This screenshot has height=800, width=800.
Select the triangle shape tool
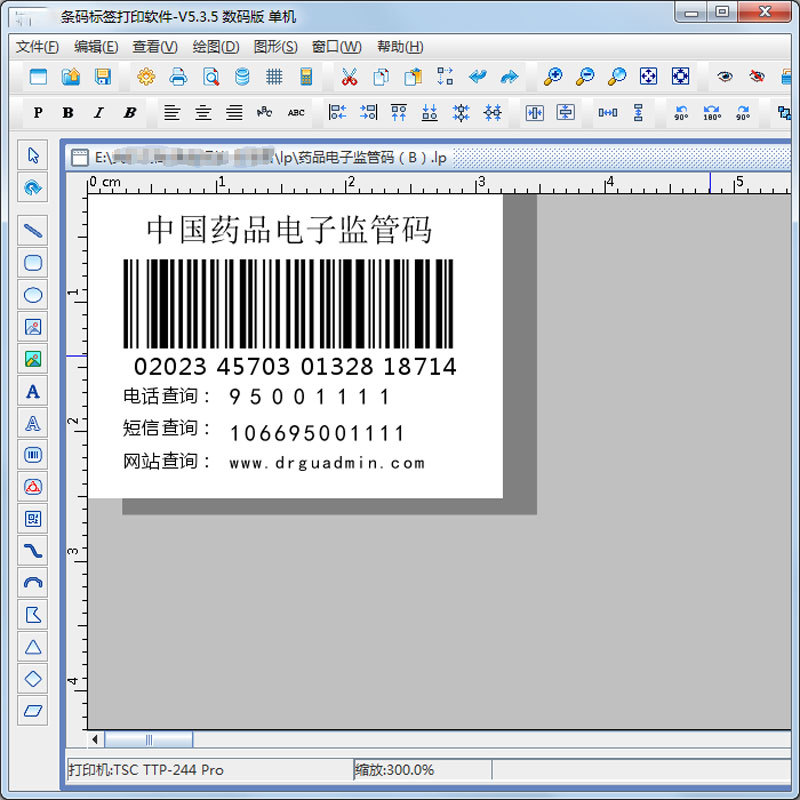pos(33,647)
